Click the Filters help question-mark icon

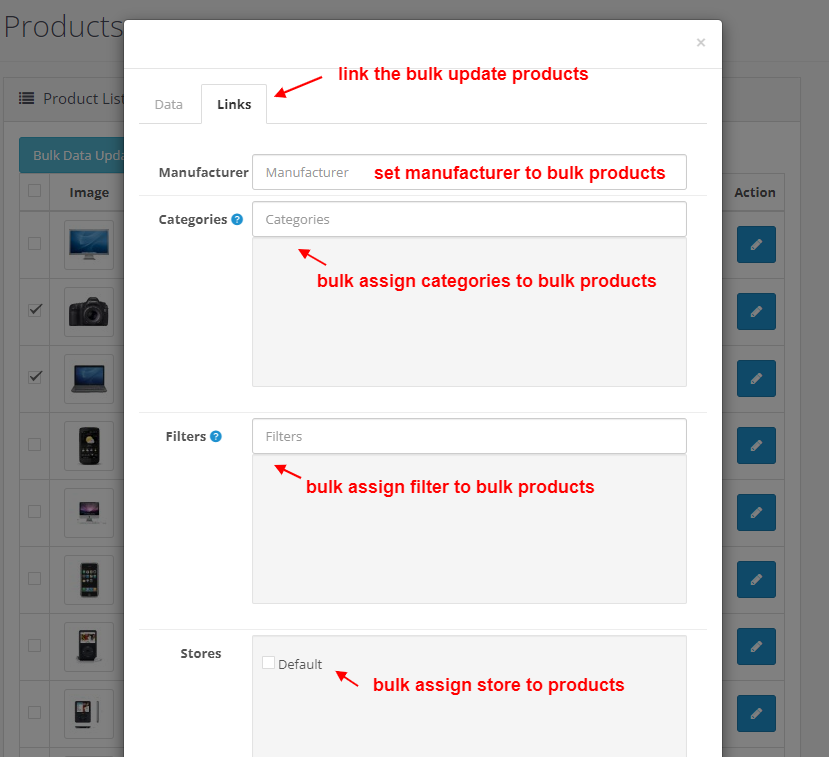click(x=215, y=436)
